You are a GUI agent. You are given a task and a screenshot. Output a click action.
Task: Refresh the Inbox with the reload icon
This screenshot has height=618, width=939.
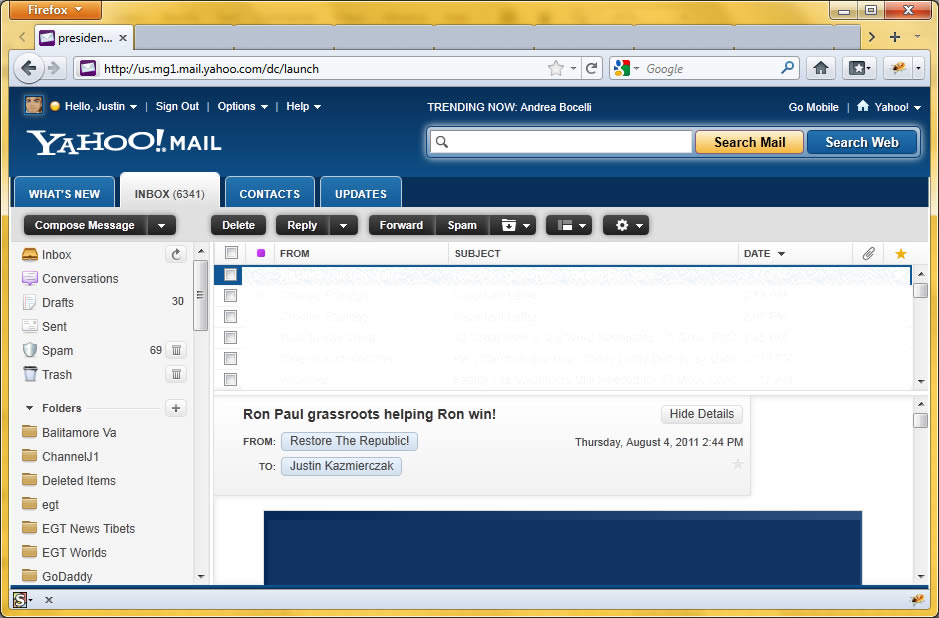click(176, 255)
